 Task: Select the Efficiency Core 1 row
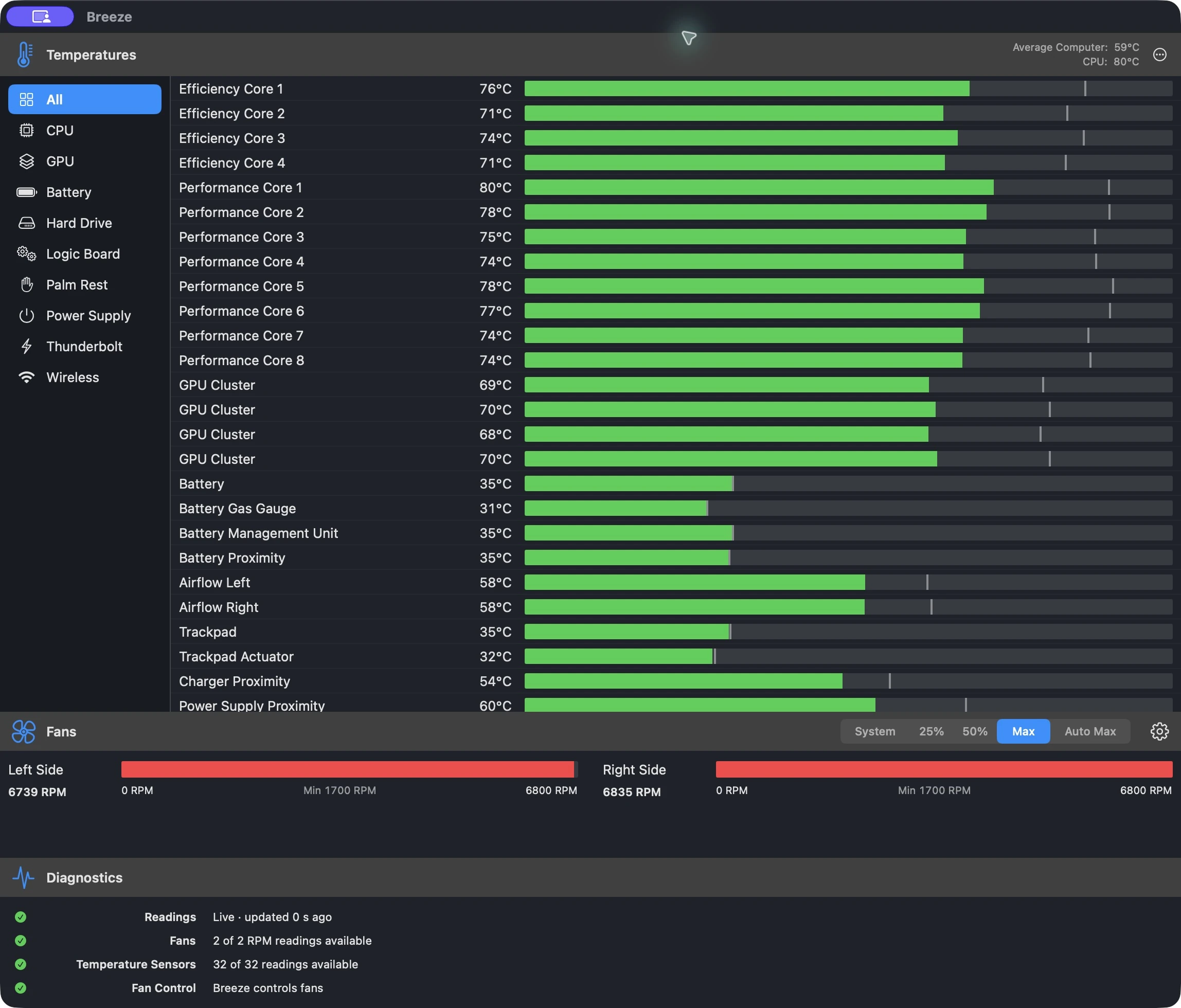click(675, 88)
